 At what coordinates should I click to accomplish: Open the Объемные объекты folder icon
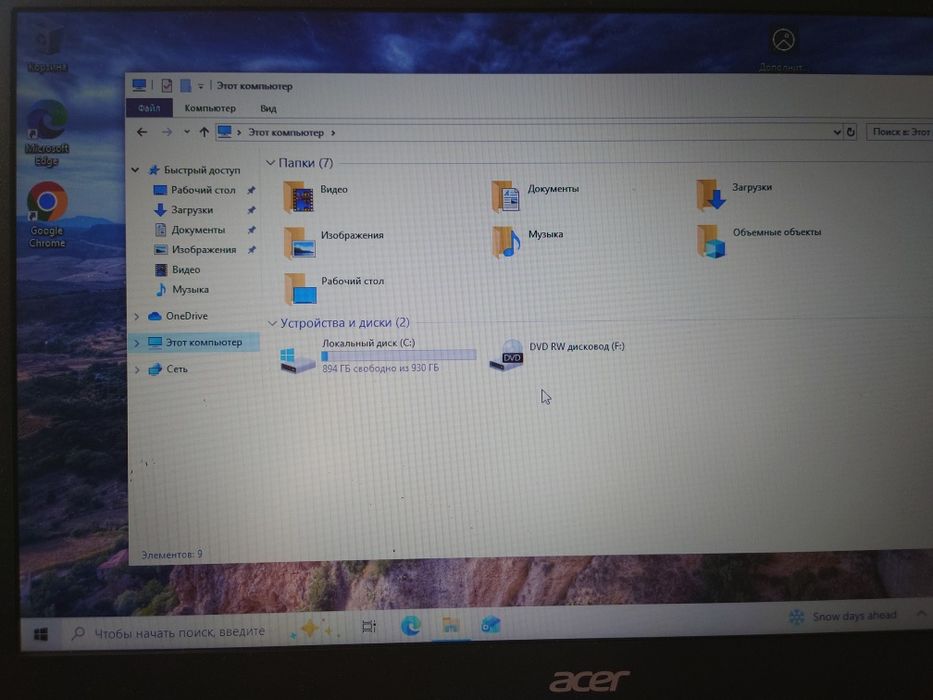tap(712, 240)
